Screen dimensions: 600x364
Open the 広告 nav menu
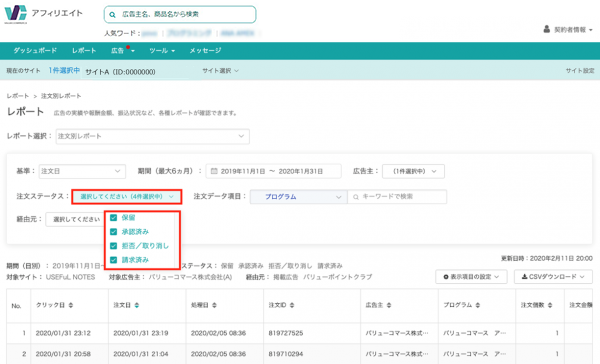[122, 51]
